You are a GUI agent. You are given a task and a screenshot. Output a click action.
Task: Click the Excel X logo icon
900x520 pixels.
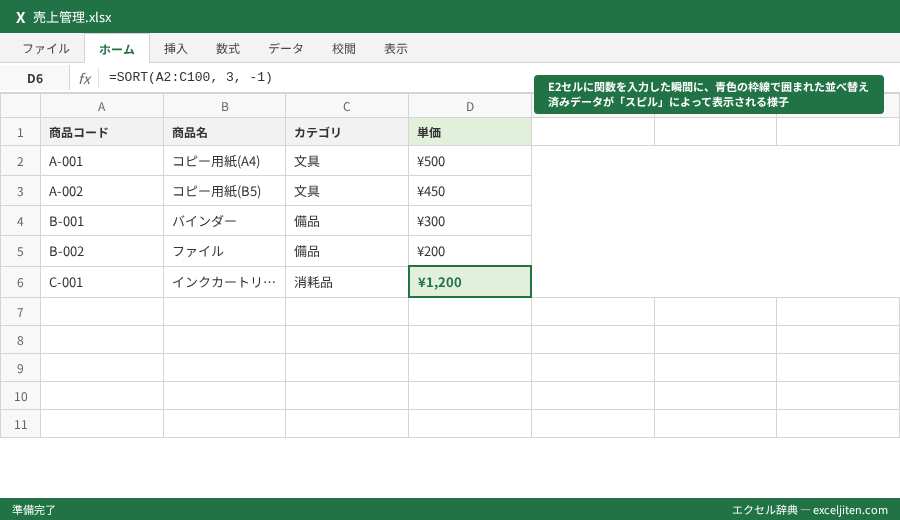[x=21, y=17]
